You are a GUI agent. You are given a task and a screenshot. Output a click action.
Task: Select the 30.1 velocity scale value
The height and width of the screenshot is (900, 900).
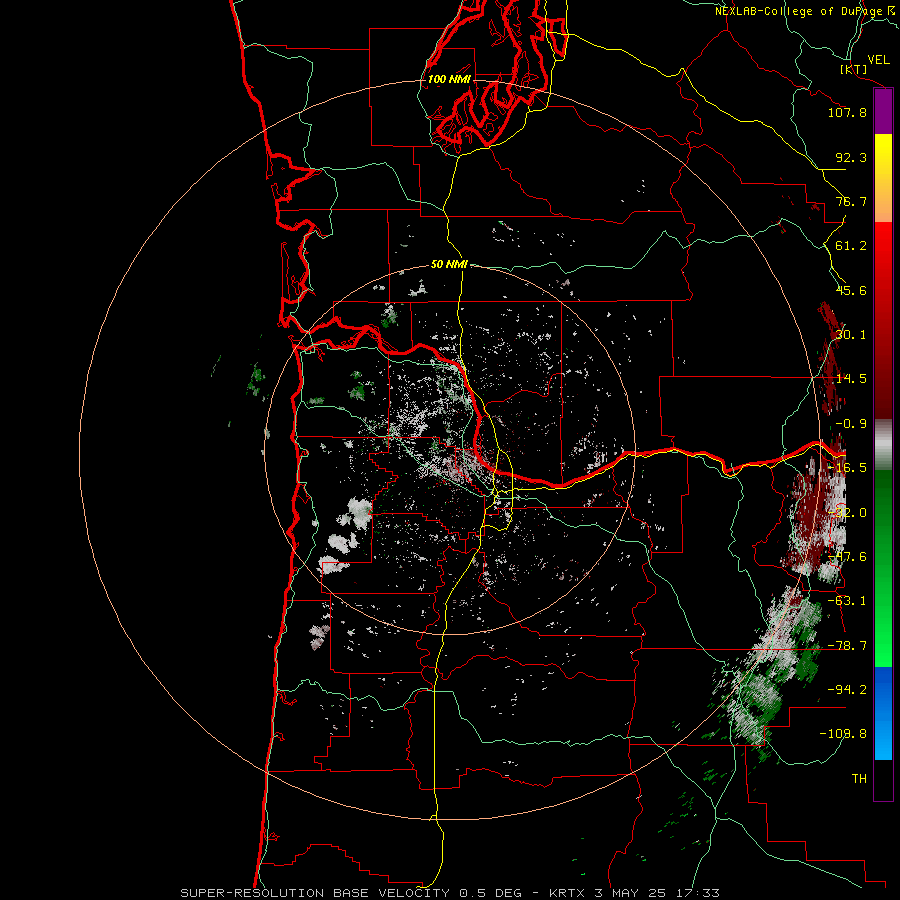click(x=851, y=335)
